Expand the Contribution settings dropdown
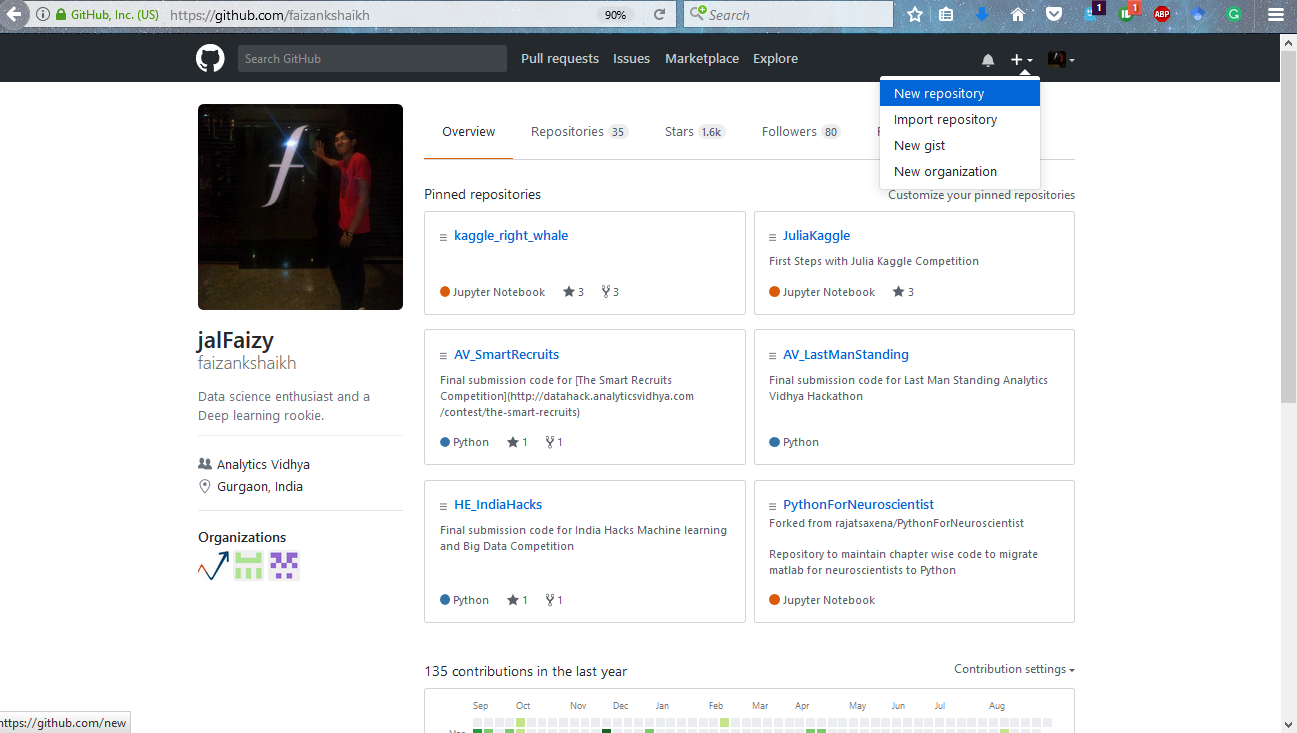The height and width of the screenshot is (733, 1297). click(1014, 669)
